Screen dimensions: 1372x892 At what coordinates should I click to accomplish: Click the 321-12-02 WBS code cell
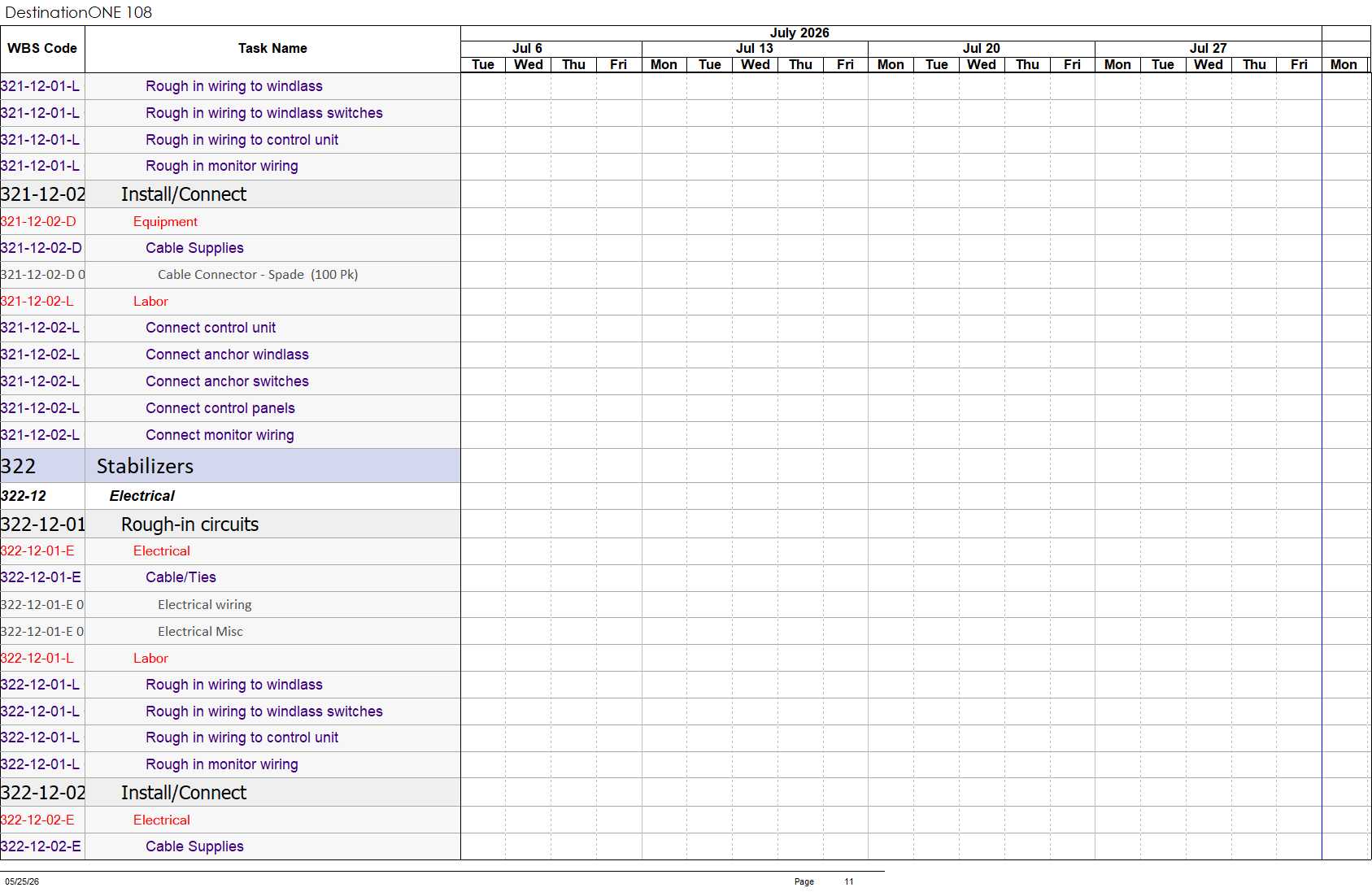pyautogui.click(x=42, y=194)
